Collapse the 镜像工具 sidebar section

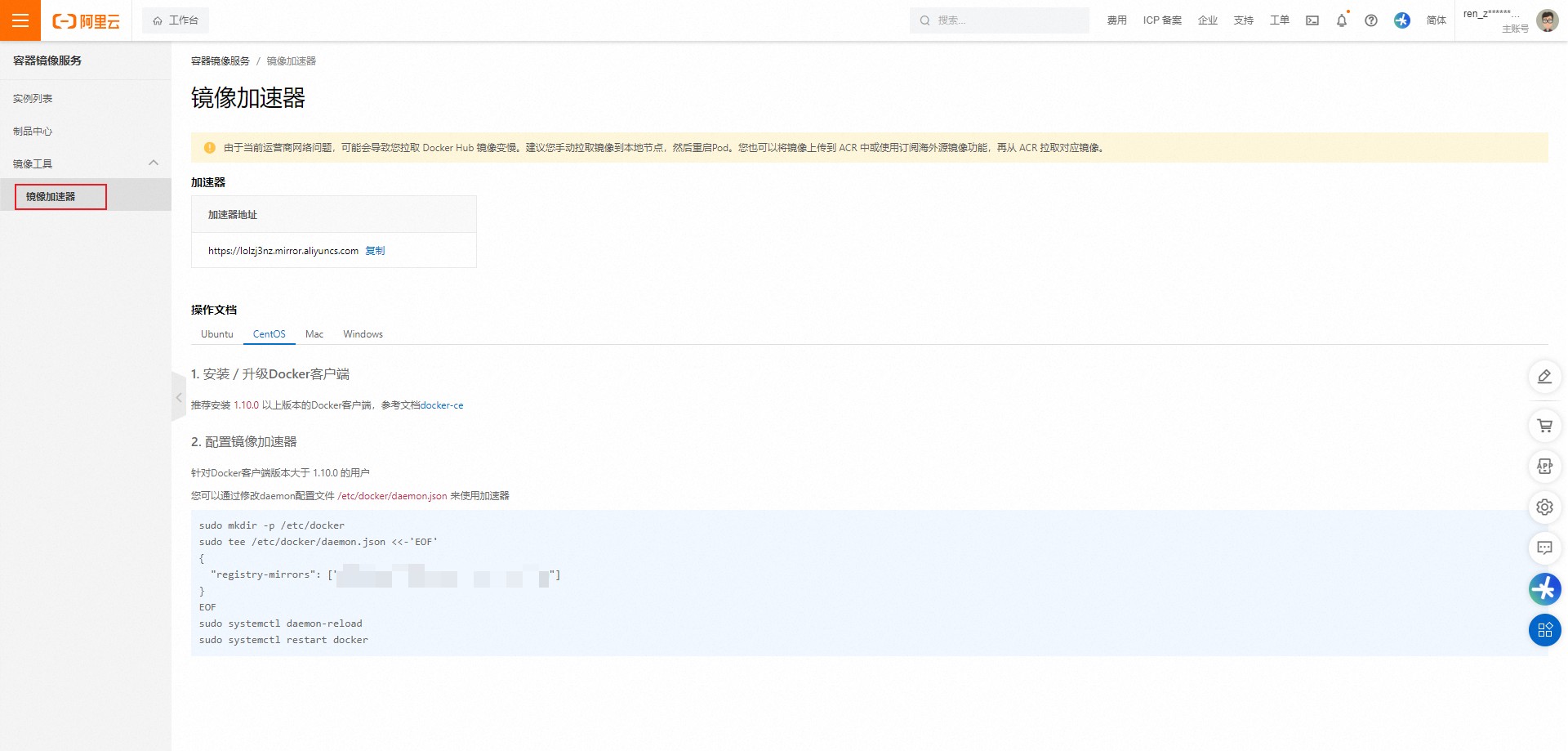[154, 163]
